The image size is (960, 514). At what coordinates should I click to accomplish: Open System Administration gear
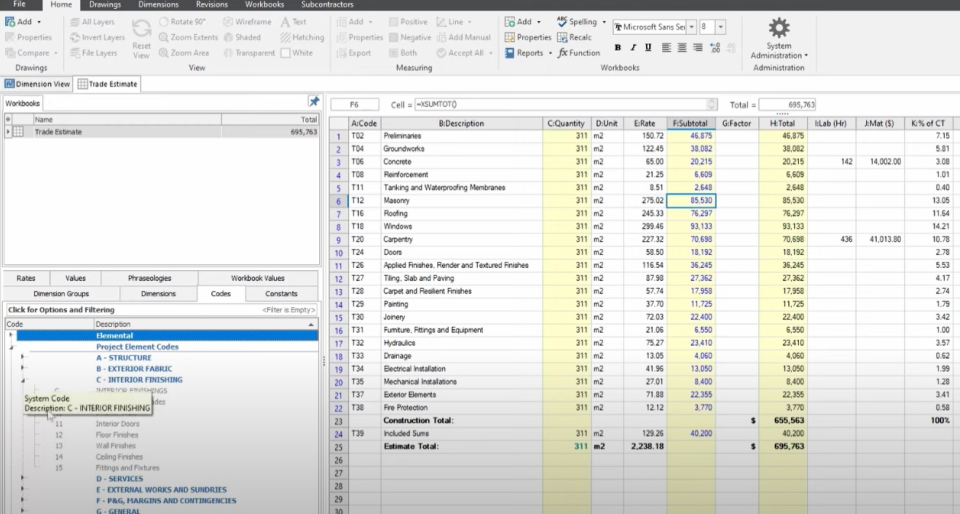(779, 28)
